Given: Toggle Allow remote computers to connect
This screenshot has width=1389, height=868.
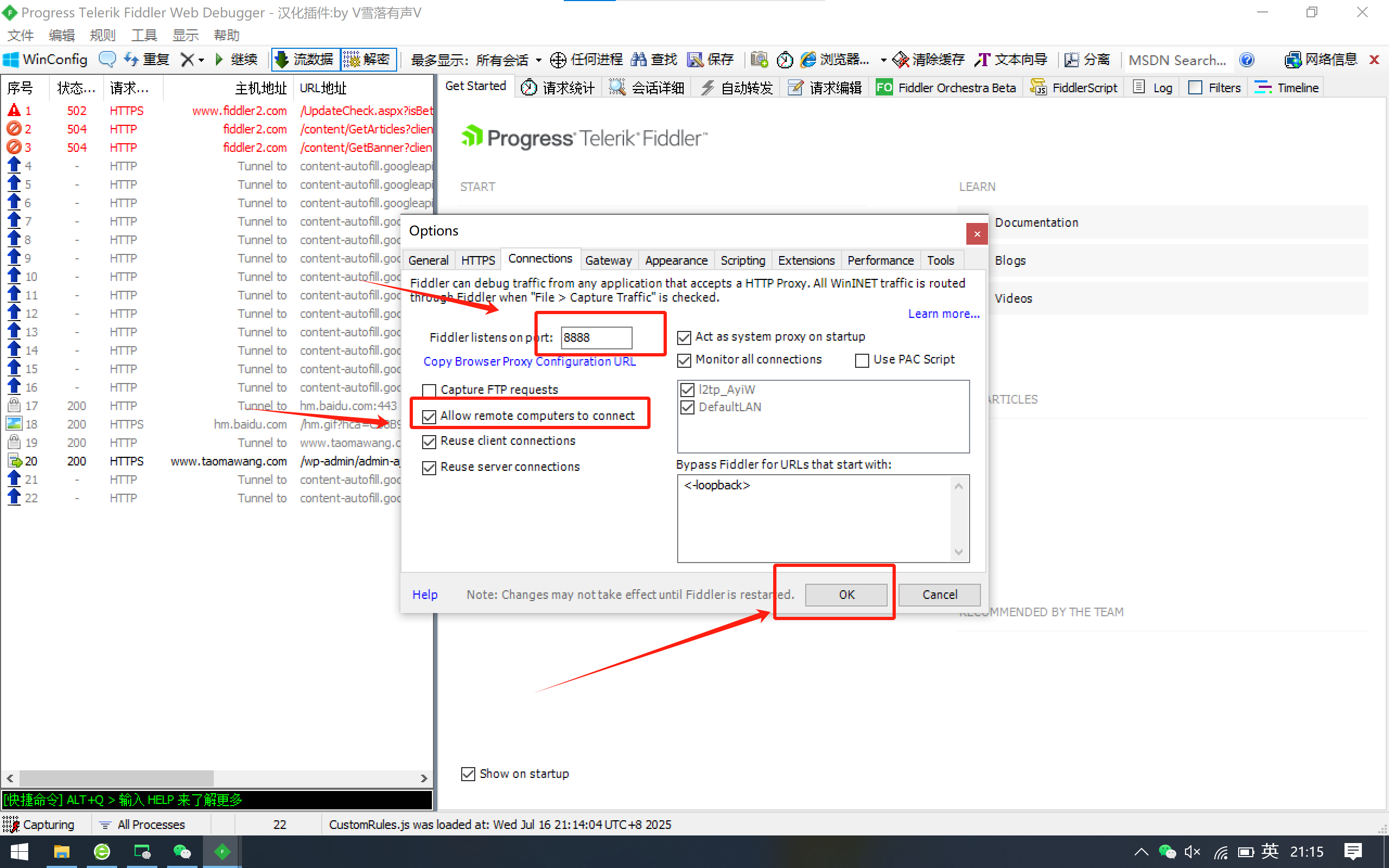Looking at the screenshot, I should coord(429,416).
